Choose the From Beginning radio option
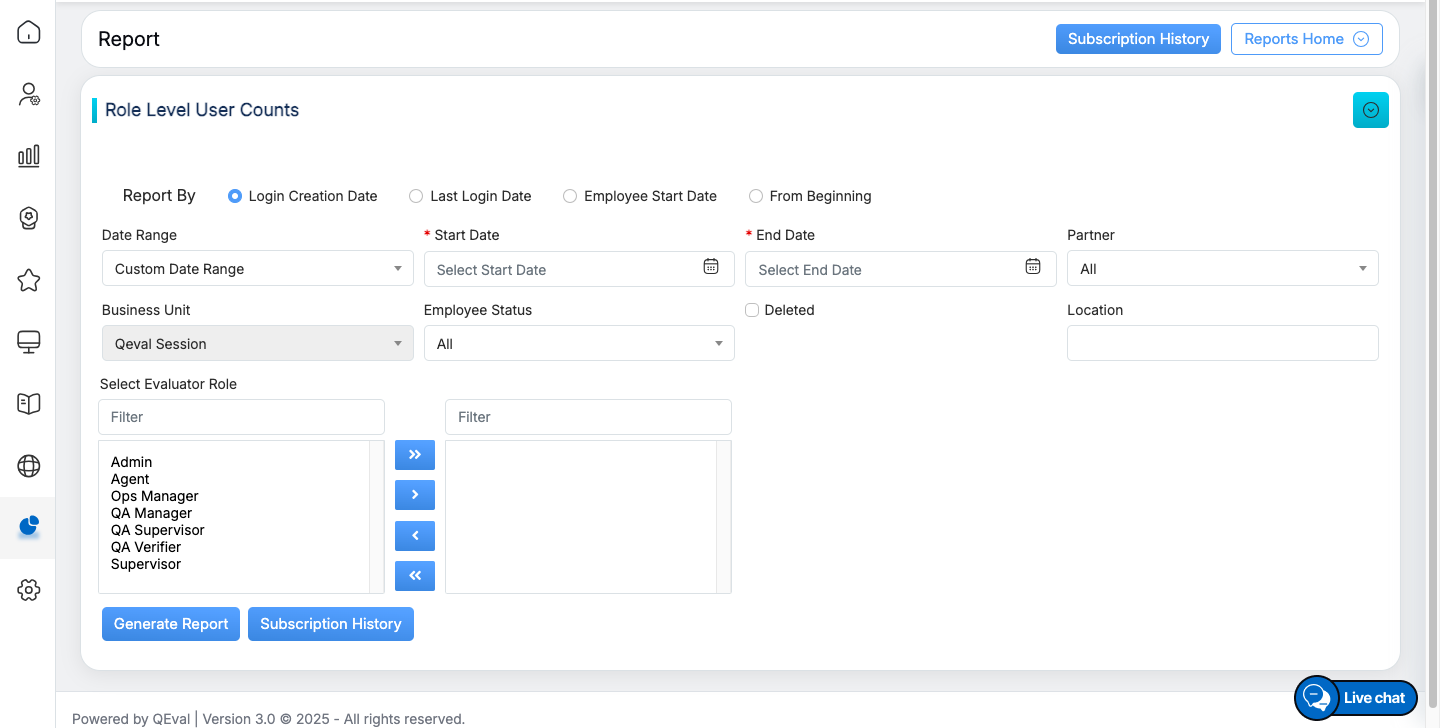The height and width of the screenshot is (728, 1440). pos(756,196)
